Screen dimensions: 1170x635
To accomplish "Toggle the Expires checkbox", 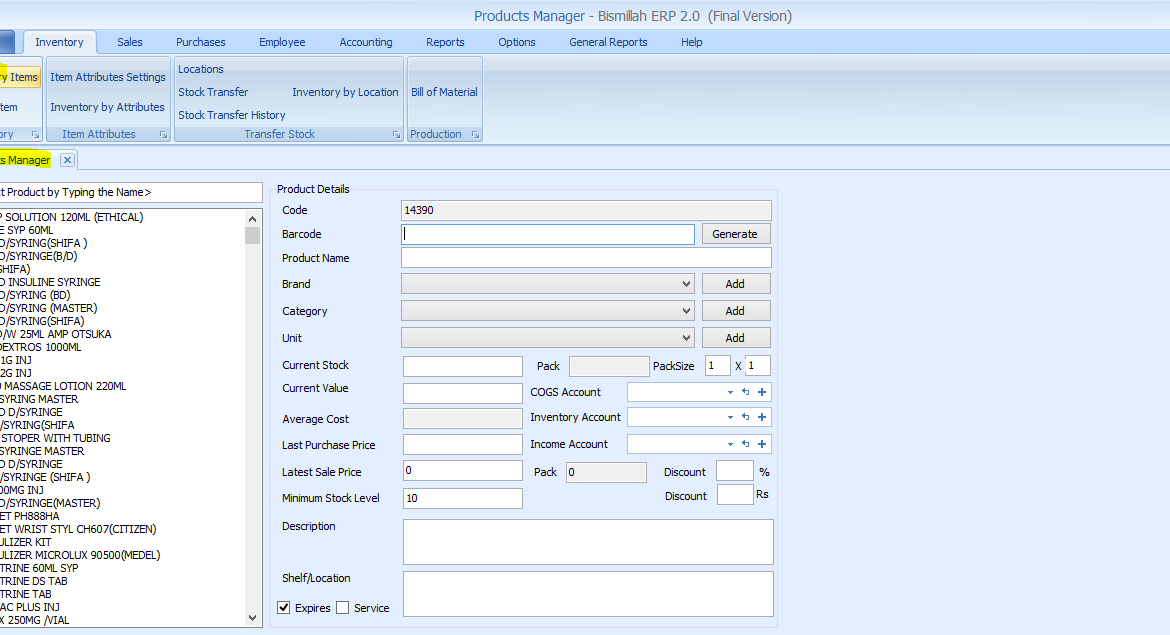I will (x=284, y=607).
